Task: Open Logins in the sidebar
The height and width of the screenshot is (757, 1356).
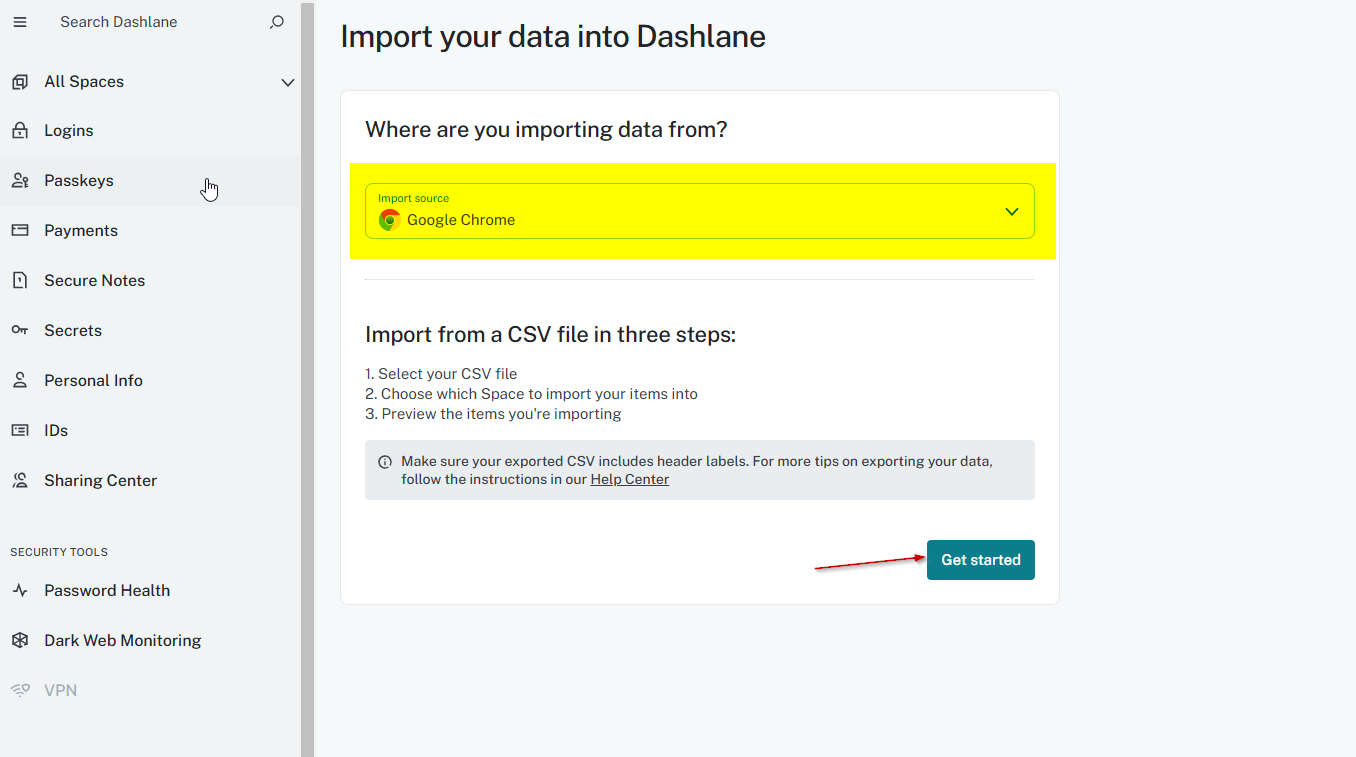Action: (x=150, y=131)
